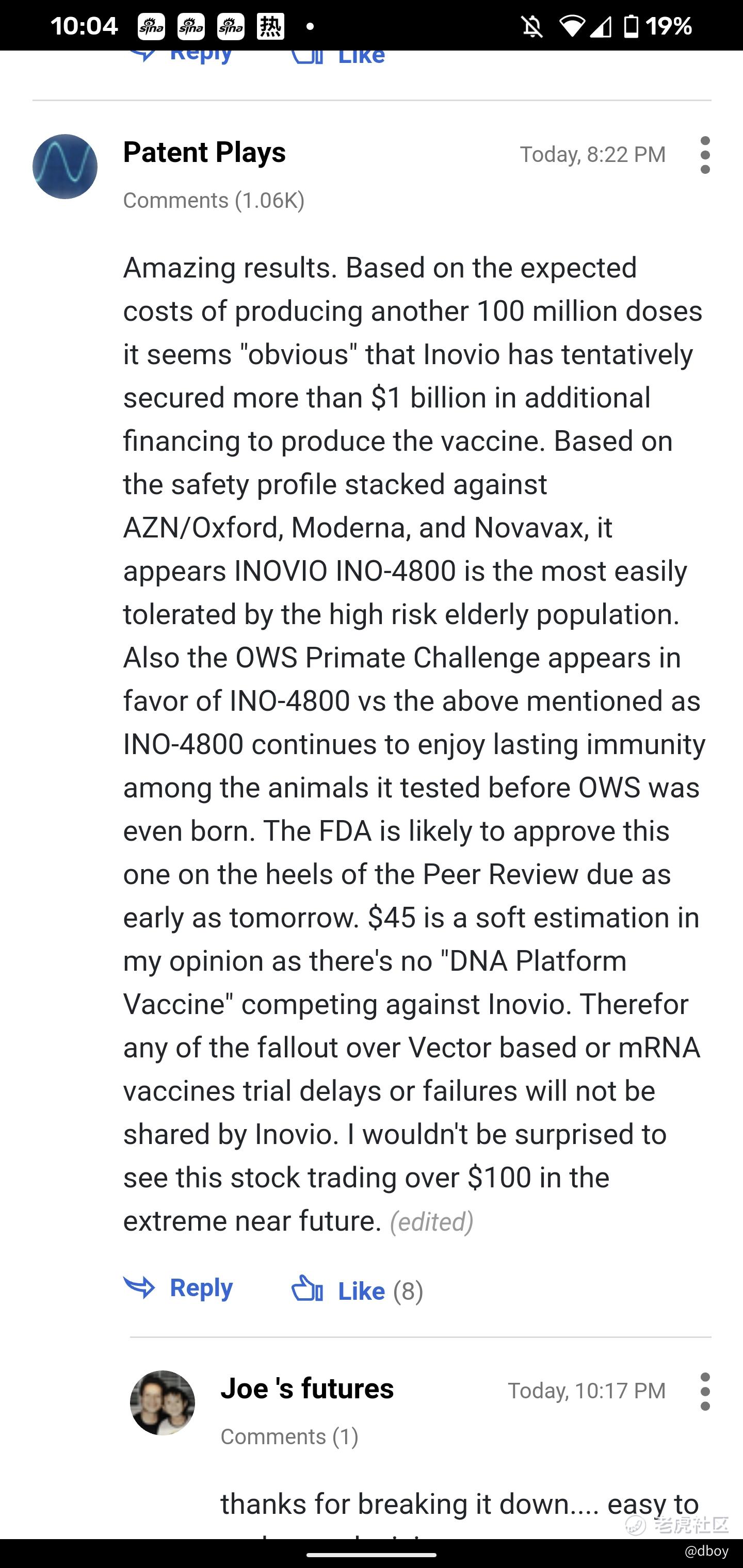743x1568 pixels.
Task: Open the Patent Plays username link
Action: (x=204, y=152)
